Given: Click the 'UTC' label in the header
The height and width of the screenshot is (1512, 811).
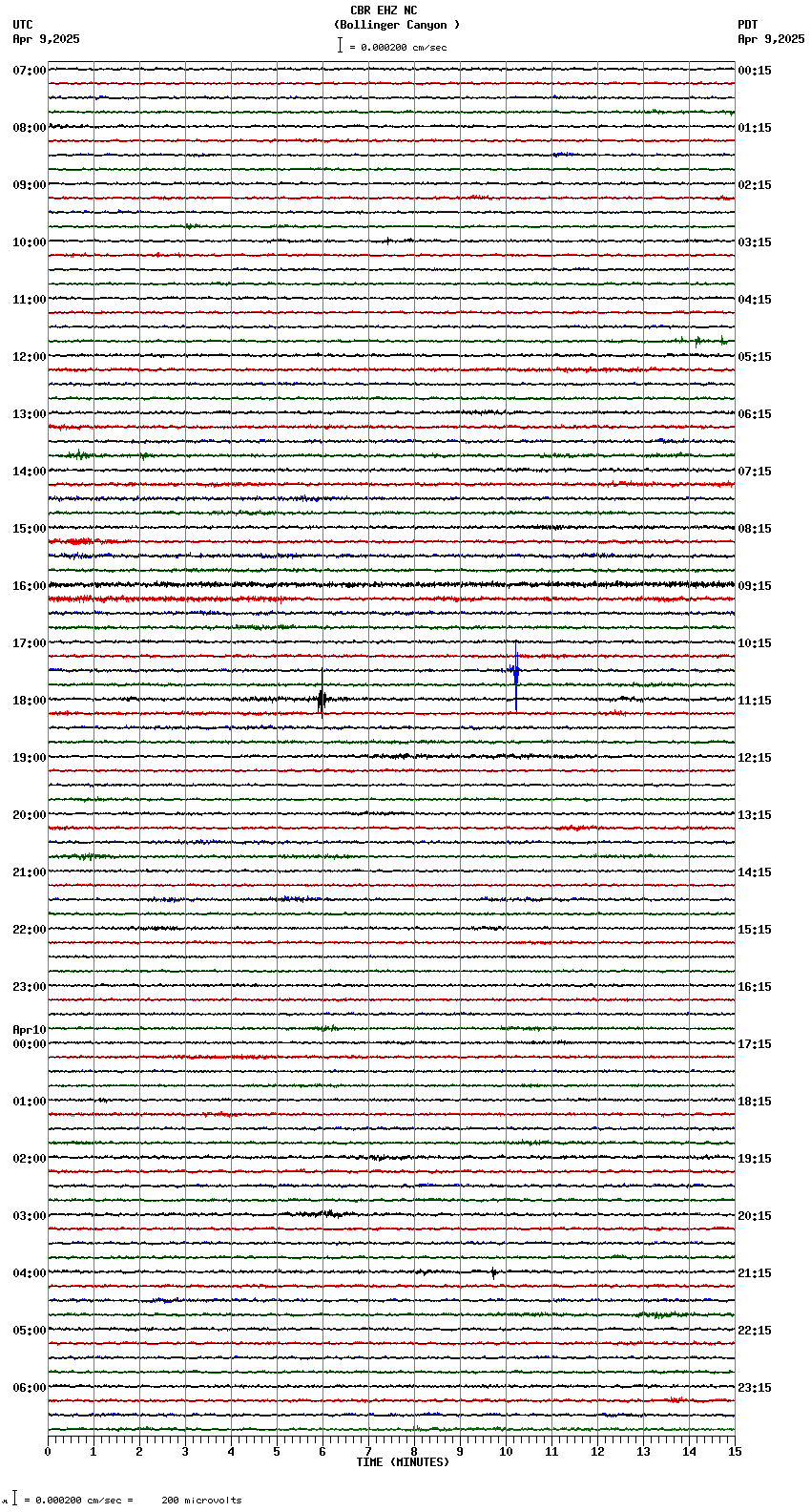Looking at the screenshot, I should pyautogui.click(x=23, y=25).
